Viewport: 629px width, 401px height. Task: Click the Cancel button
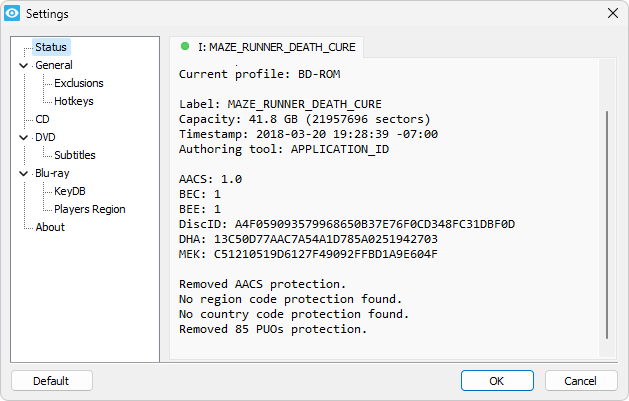pos(580,381)
